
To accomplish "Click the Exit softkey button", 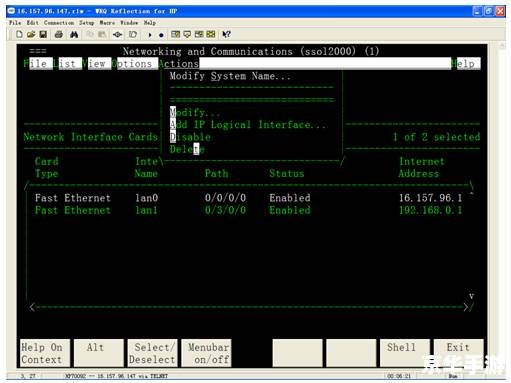I will pos(459,353).
